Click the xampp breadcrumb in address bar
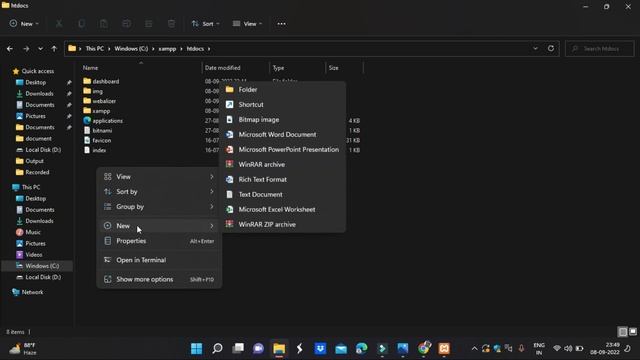 click(167, 49)
